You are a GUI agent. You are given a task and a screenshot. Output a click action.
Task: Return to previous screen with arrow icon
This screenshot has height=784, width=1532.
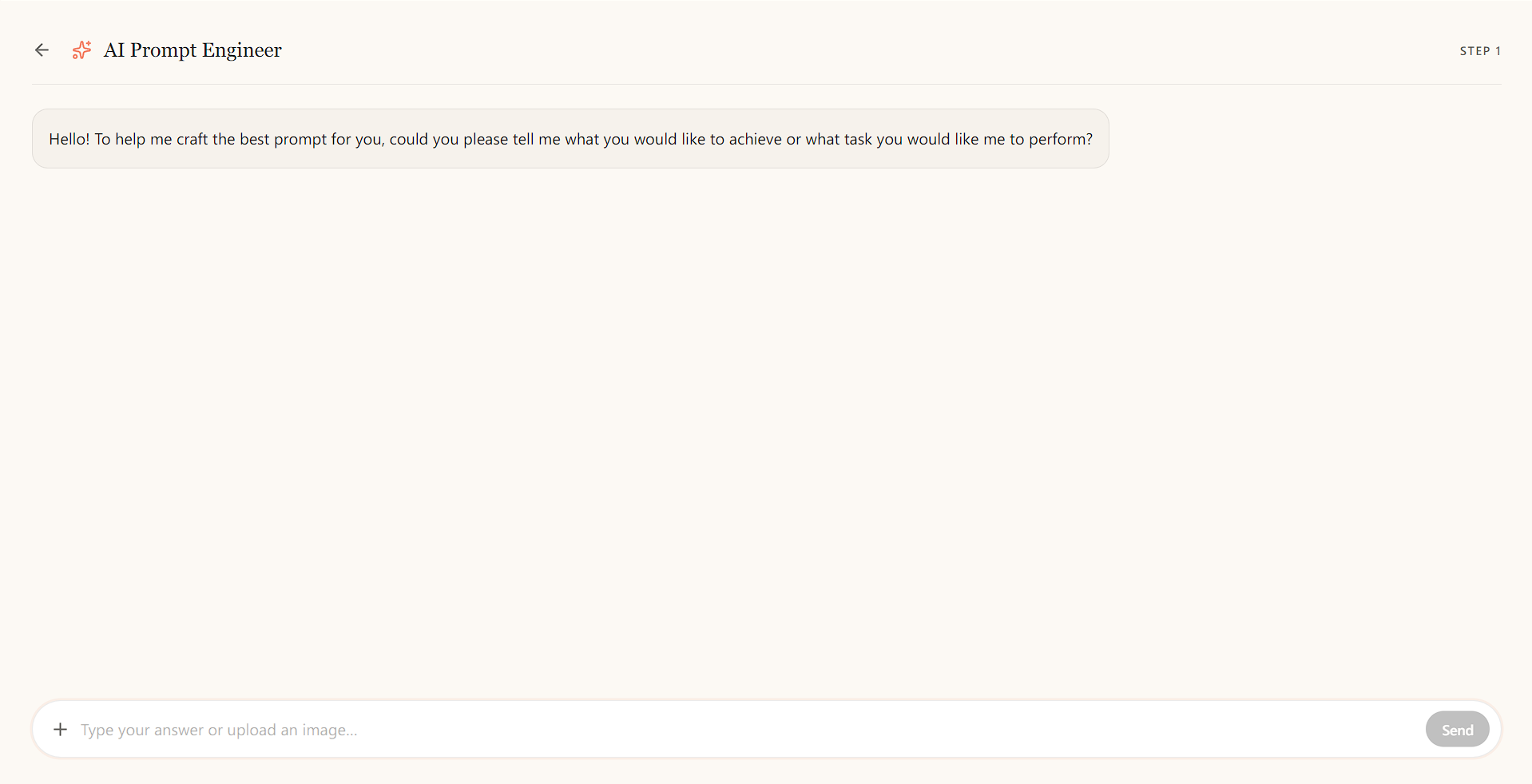pyautogui.click(x=42, y=49)
